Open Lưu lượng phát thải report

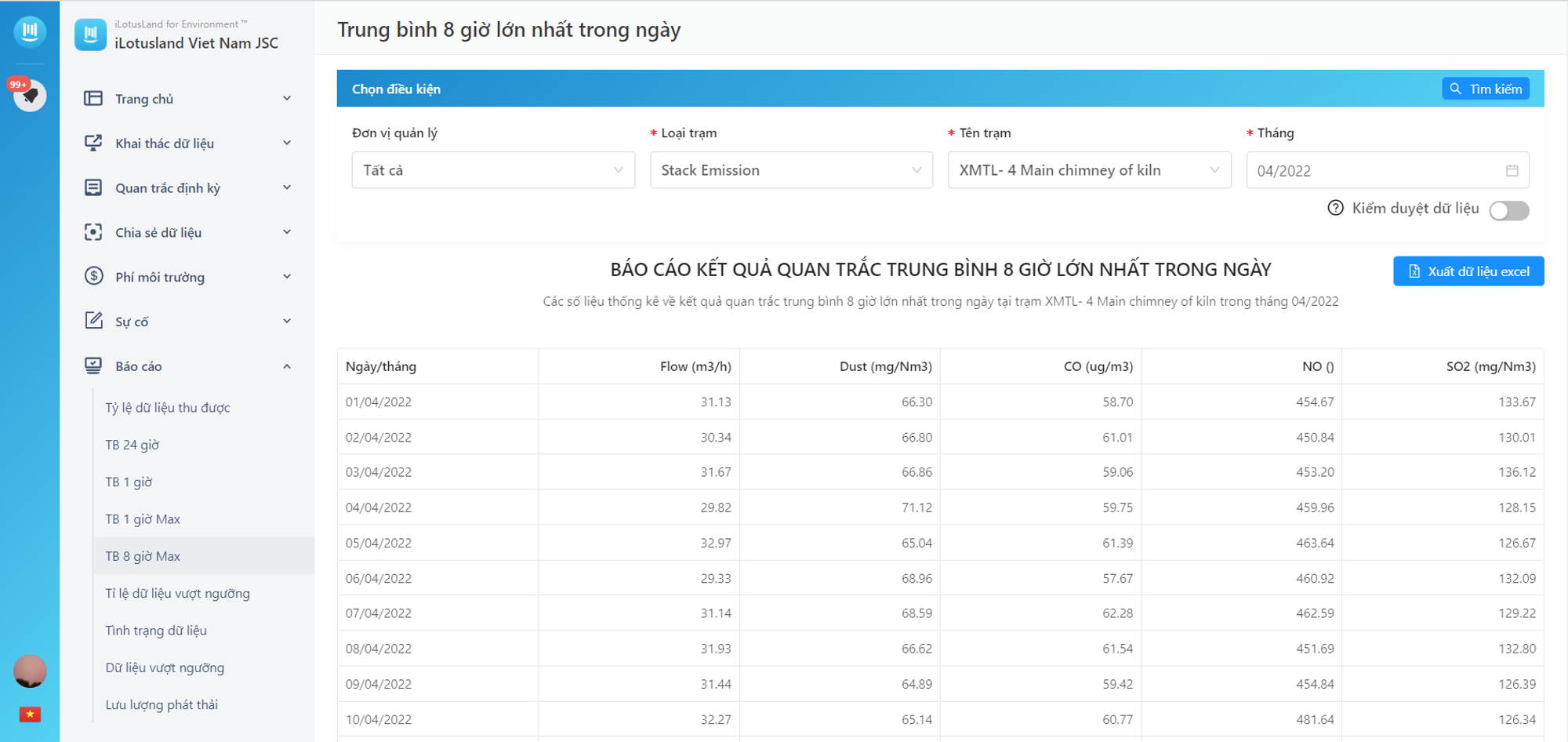pyautogui.click(x=162, y=704)
